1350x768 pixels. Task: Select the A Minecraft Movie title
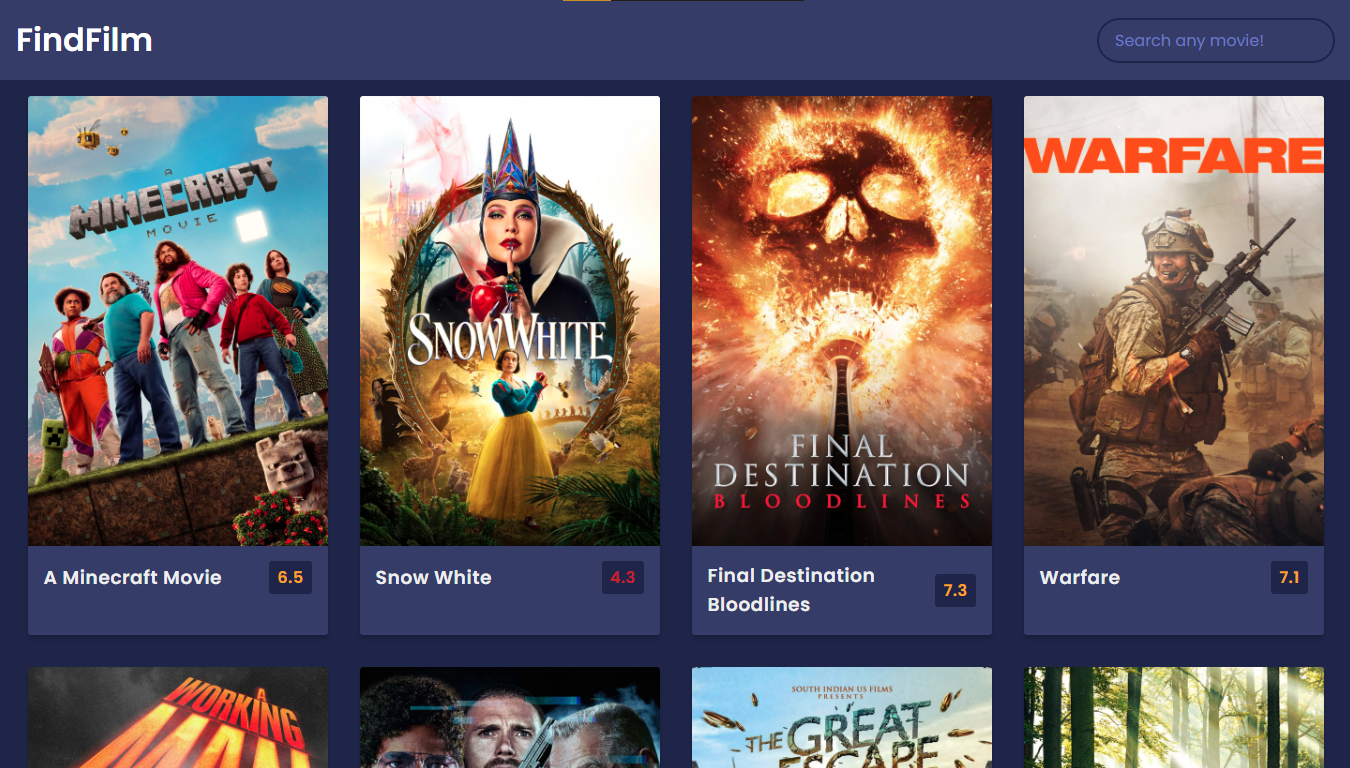click(133, 578)
